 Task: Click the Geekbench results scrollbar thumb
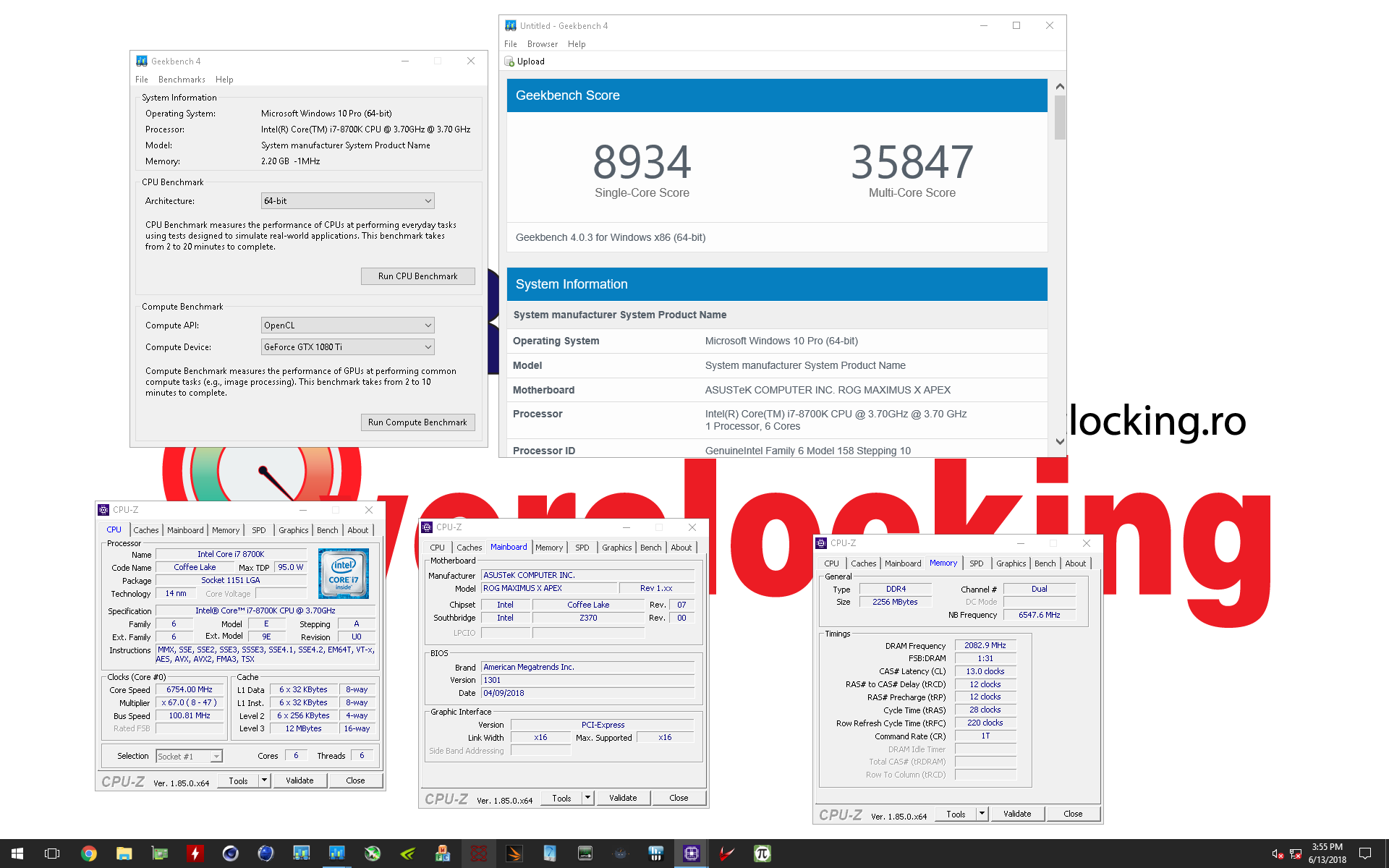click(1060, 117)
